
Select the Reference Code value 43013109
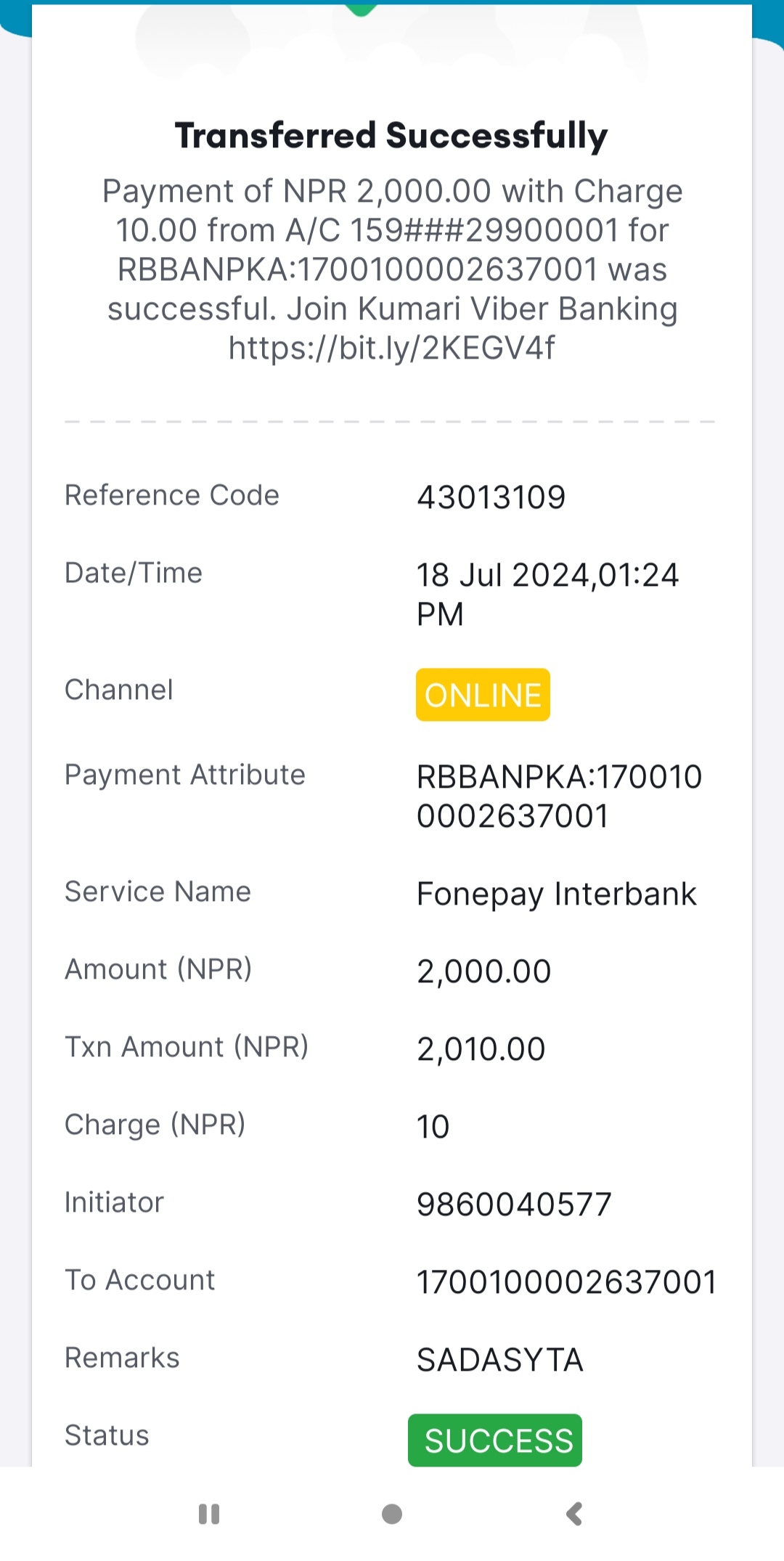[x=491, y=497]
